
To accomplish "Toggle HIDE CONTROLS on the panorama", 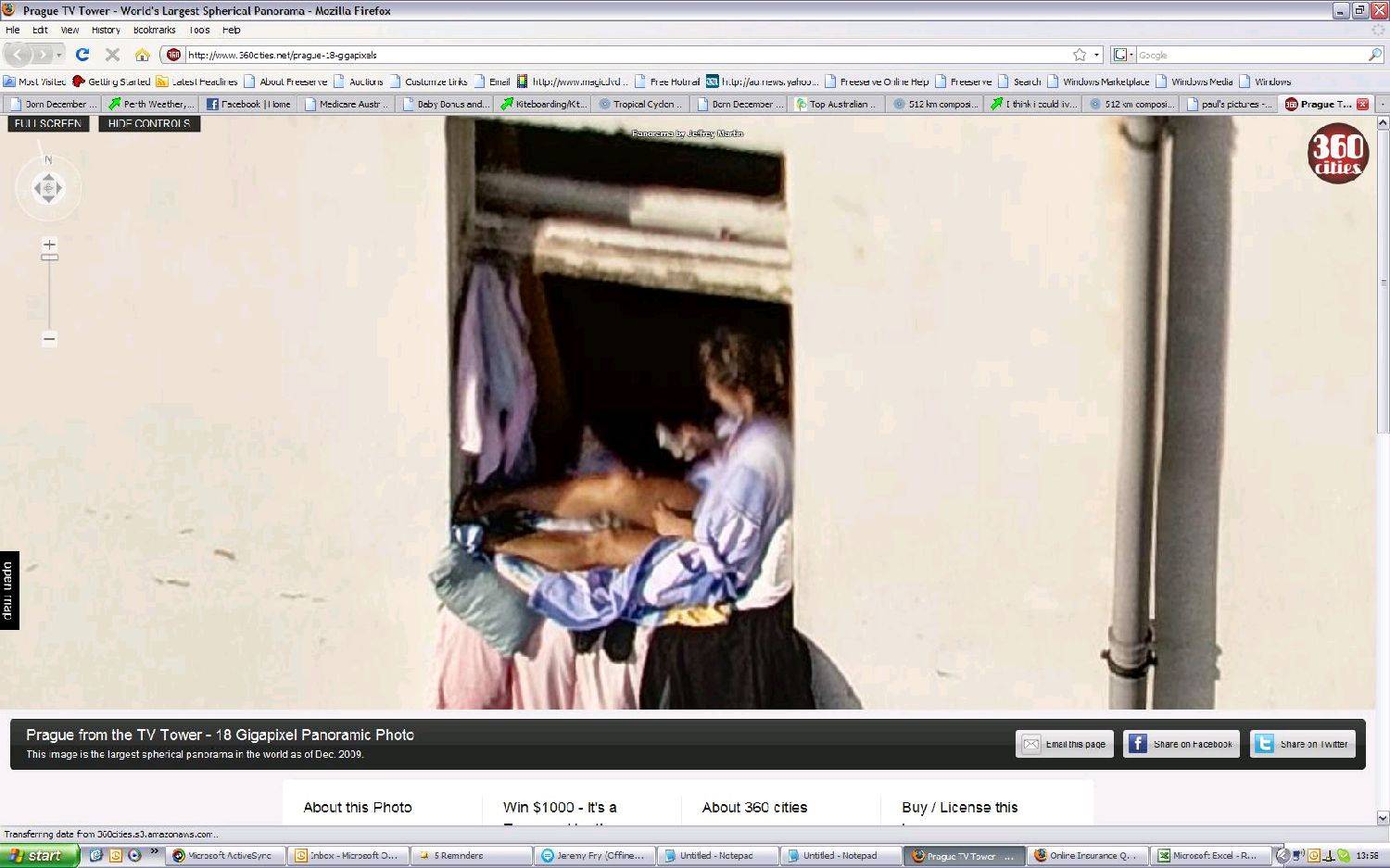I will (x=149, y=123).
